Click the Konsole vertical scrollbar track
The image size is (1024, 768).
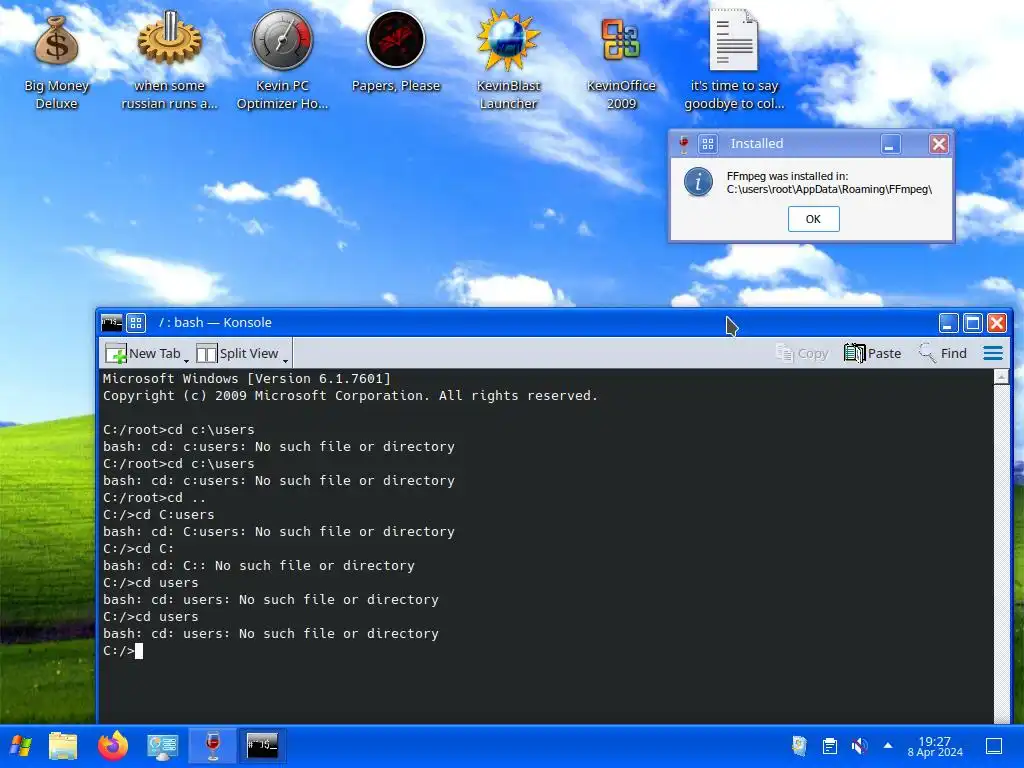1001,554
